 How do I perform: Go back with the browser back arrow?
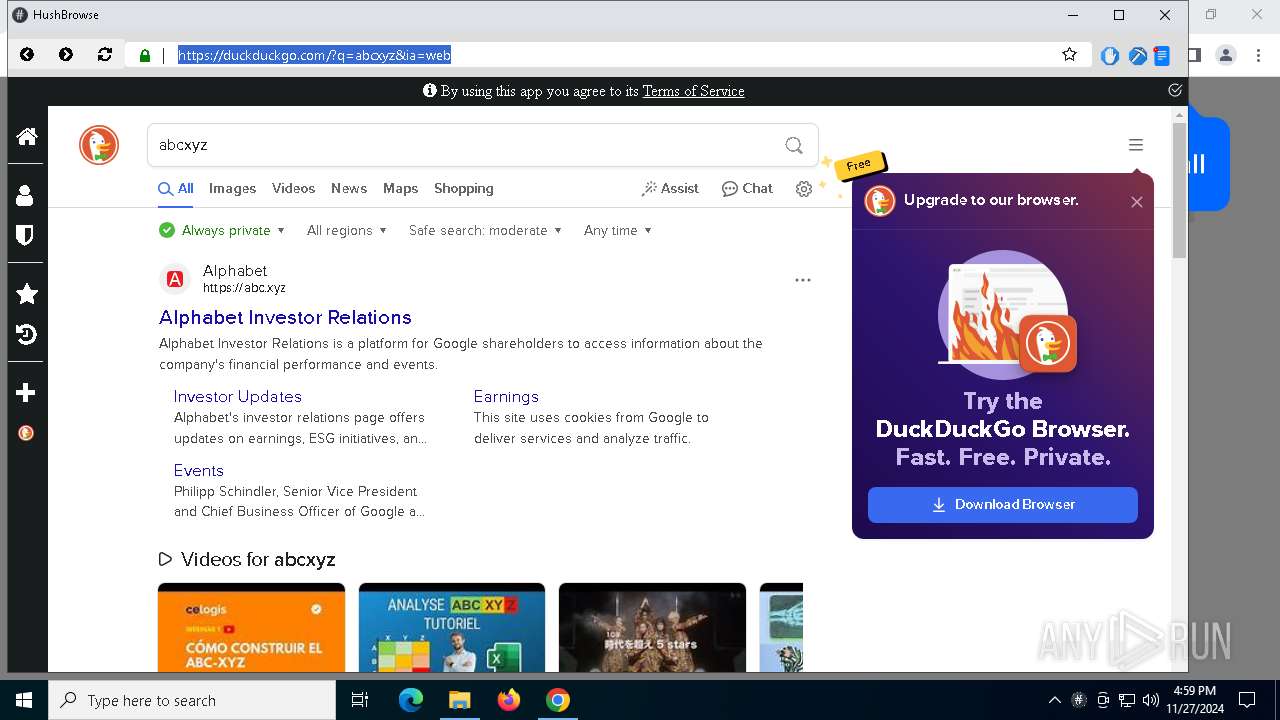pos(27,55)
